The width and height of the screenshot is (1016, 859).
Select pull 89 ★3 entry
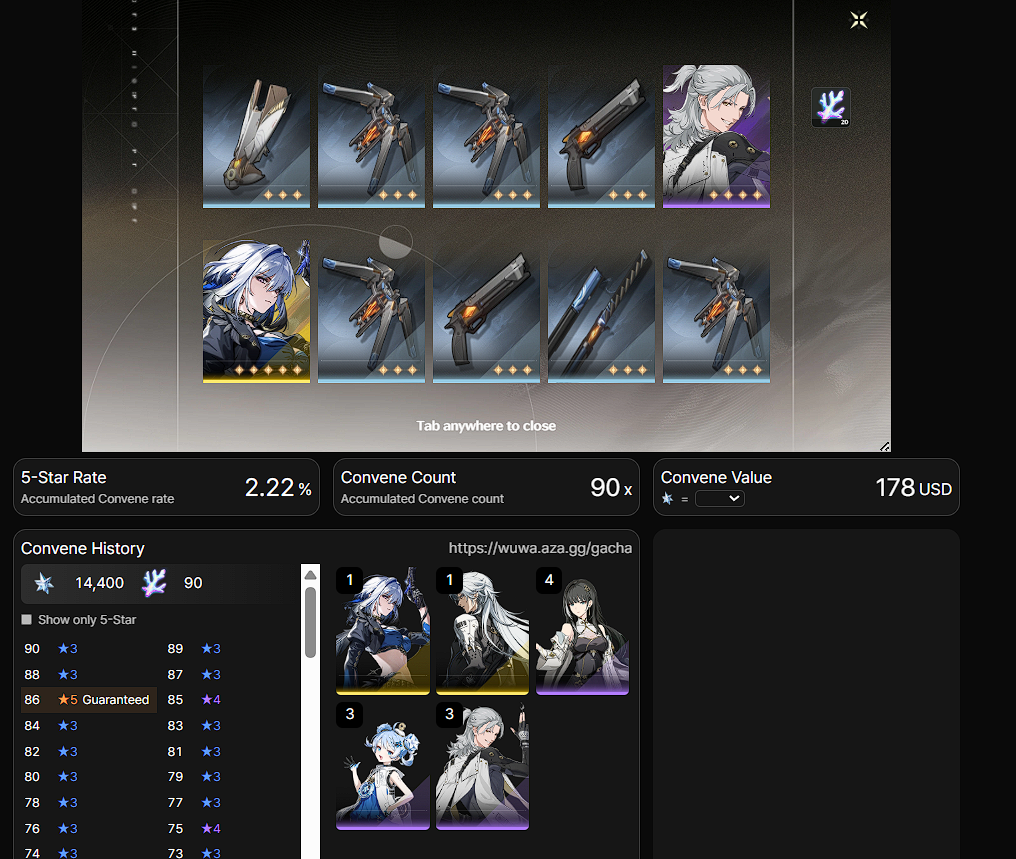pos(194,648)
